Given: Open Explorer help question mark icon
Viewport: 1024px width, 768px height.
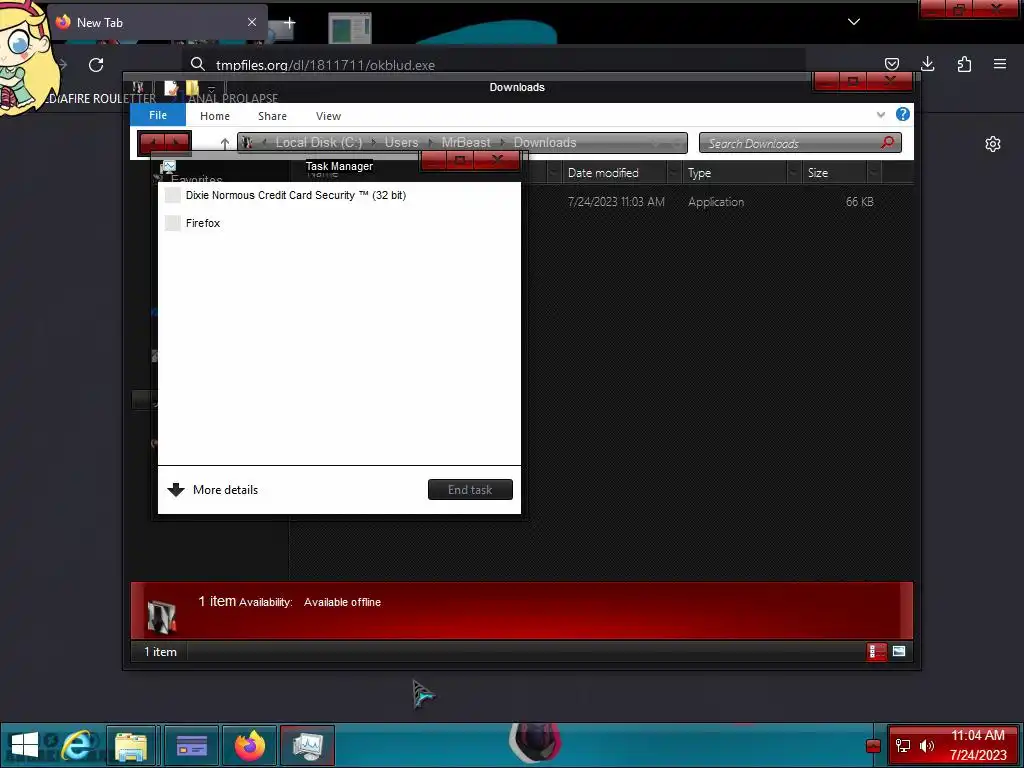Looking at the screenshot, I should pyautogui.click(x=903, y=114).
